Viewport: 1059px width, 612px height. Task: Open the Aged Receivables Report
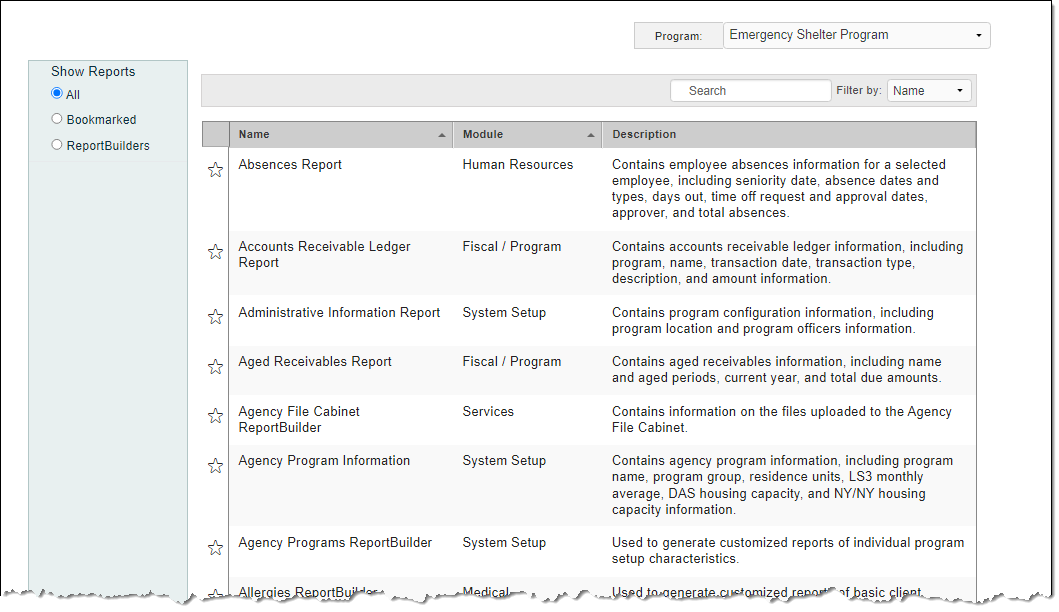pyautogui.click(x=315, y=361)
